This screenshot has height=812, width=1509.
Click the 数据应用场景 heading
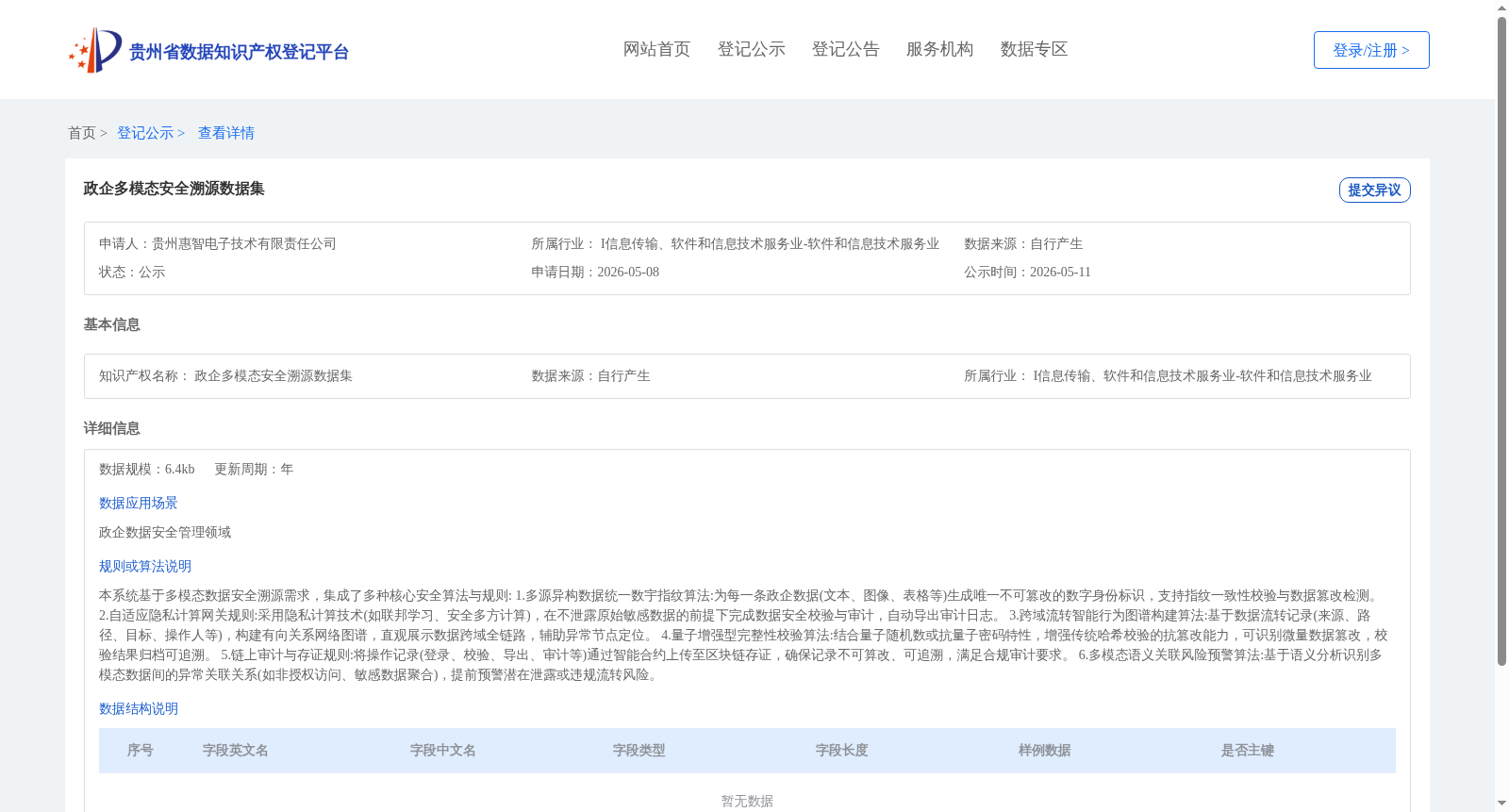pyautogui.click(x=139, y=503)
